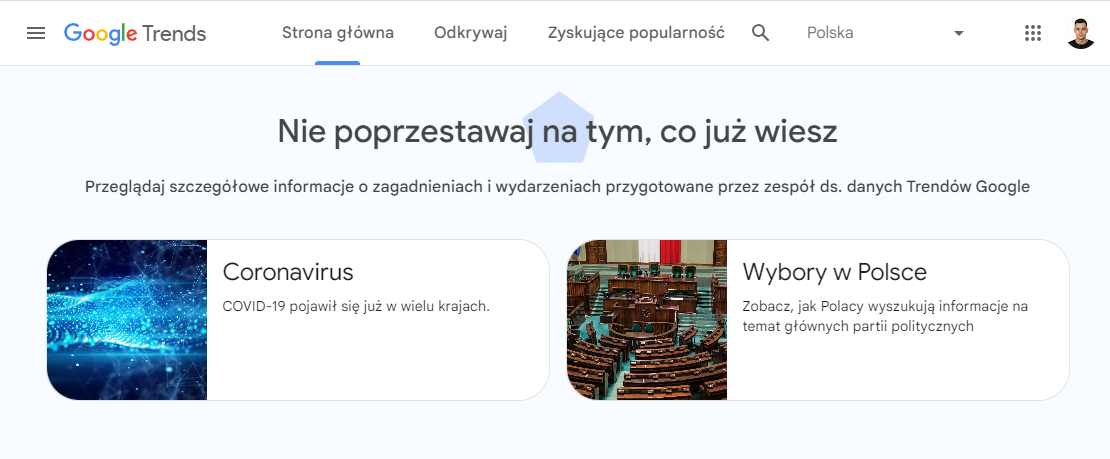Click the search magnifier icon
Image resolution: width=1110 pixels, height=459 pixels.
[760, 33]
